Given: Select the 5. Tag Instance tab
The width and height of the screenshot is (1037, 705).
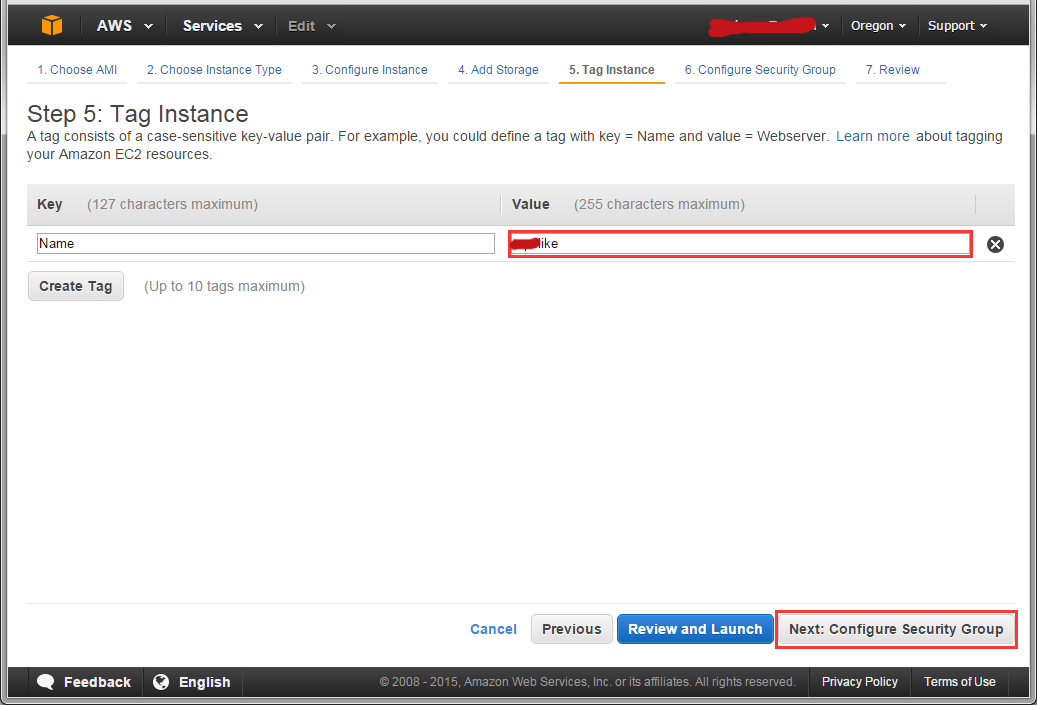Looking at the screenshot, I should (x=612, y=69).
